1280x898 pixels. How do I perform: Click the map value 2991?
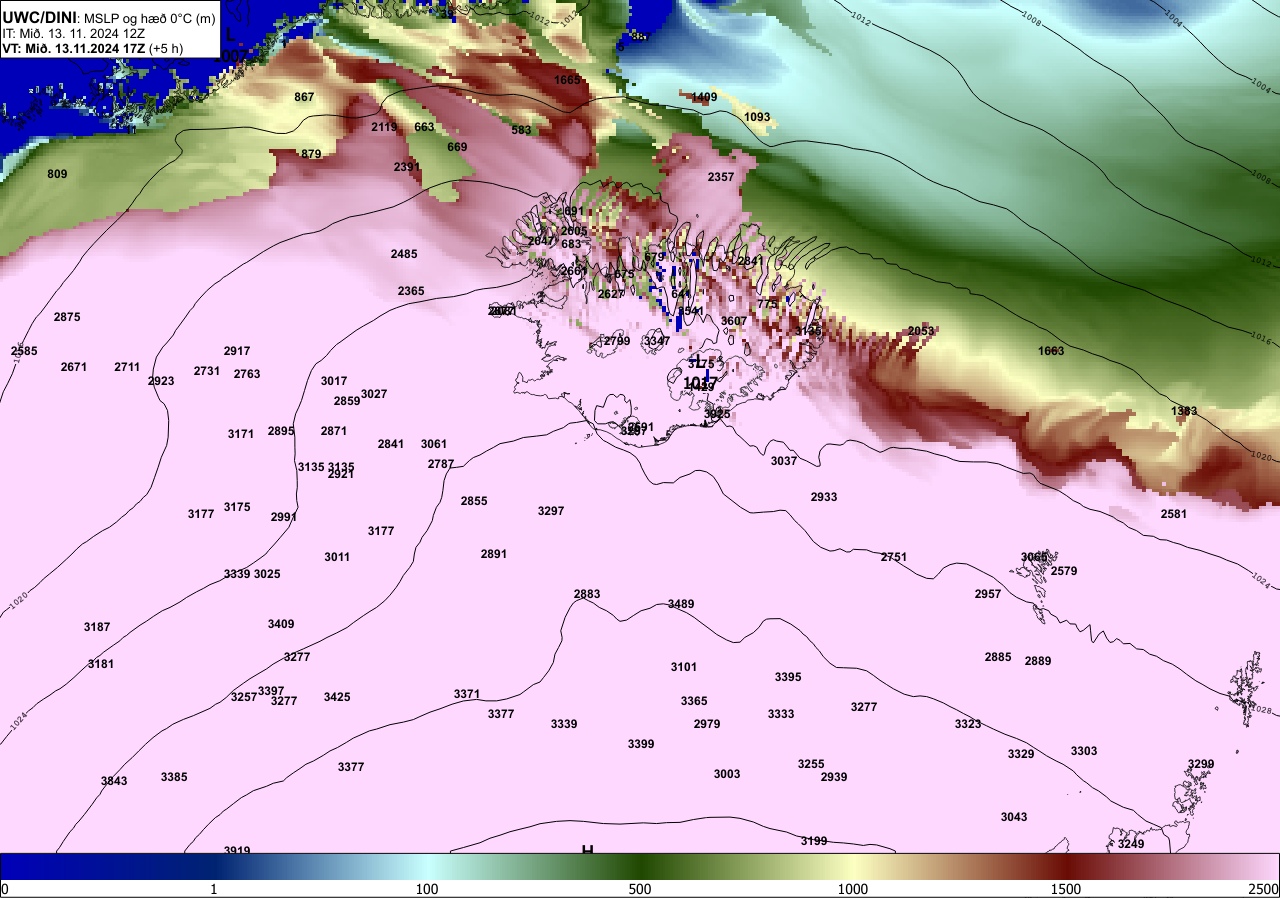[x=284, y=517]
